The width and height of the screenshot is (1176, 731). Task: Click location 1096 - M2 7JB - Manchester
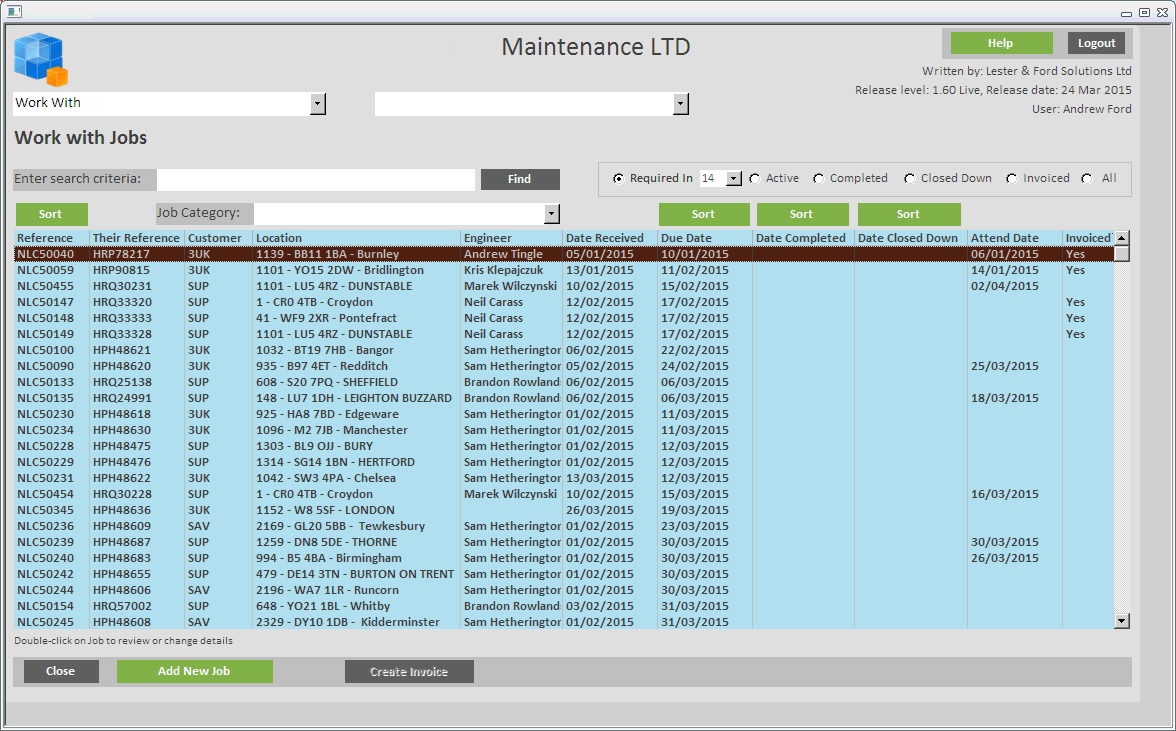click(x=332, y=430)
